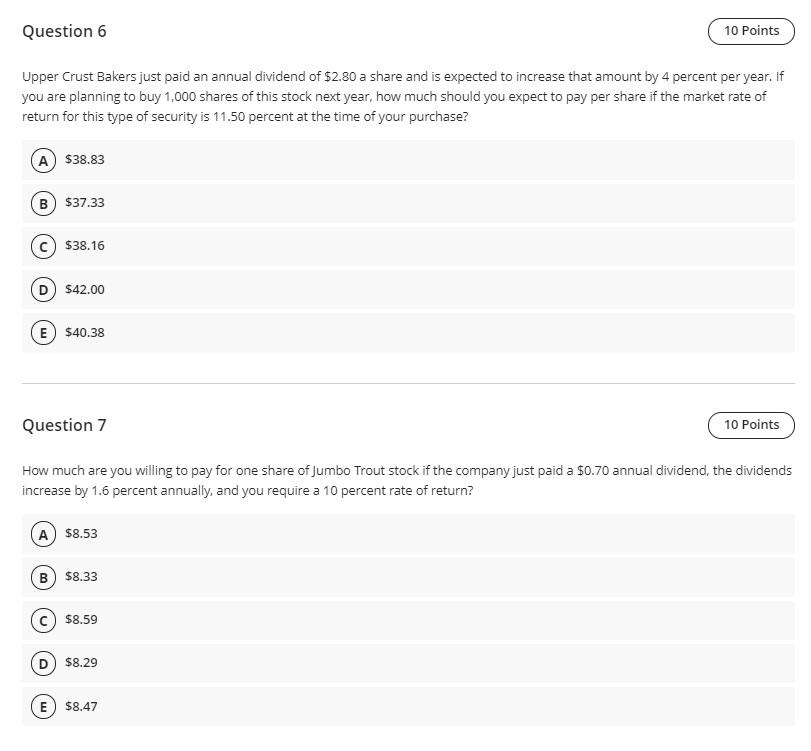Image resolution: width=811 pixels, height=751 pixels.
Task: Pick answer C $8.59 in Question 7
Action: point(43,620)
